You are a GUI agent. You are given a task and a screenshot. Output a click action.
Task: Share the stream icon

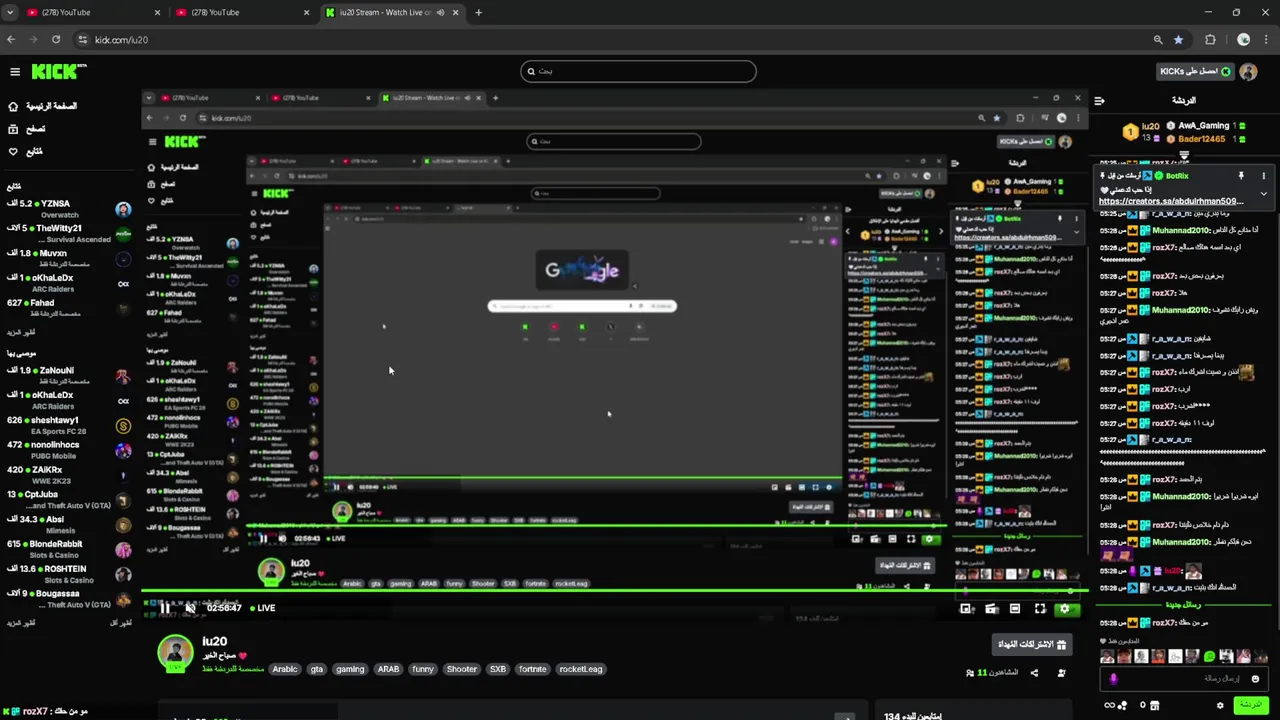click(1034, 673)
